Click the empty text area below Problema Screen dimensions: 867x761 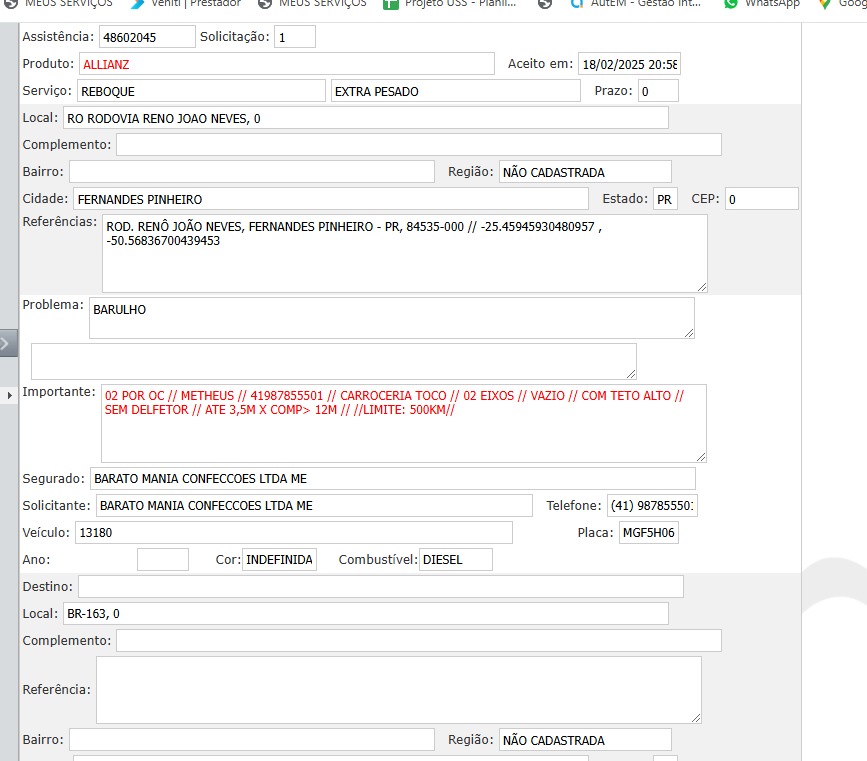coord(333,361)
